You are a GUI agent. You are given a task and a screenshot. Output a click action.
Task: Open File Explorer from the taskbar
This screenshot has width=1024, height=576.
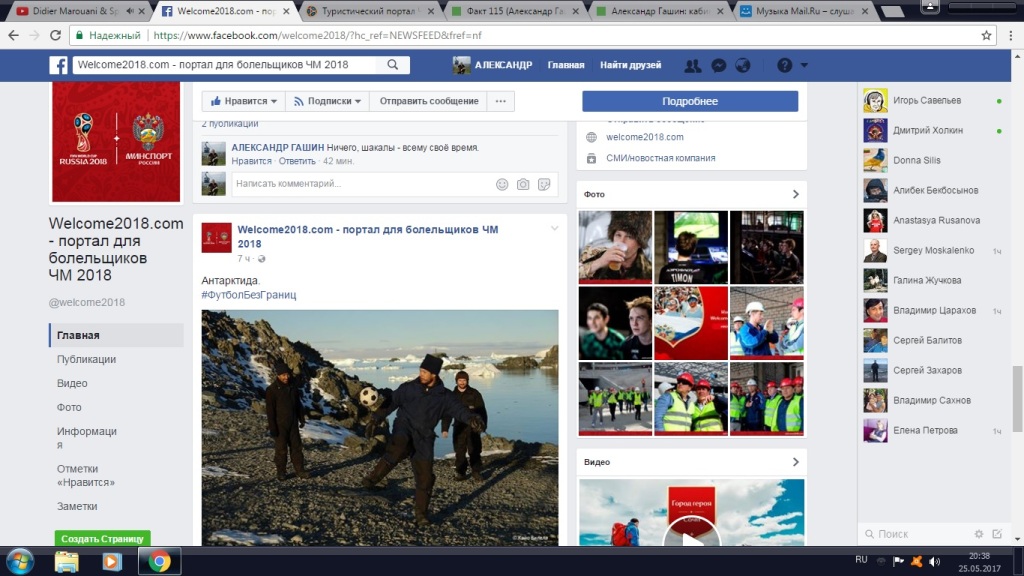pyautogui.click(x=67, y=561)
